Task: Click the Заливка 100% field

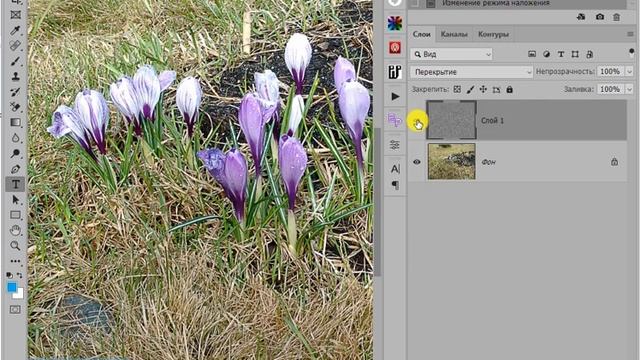Action: point(610,89)
